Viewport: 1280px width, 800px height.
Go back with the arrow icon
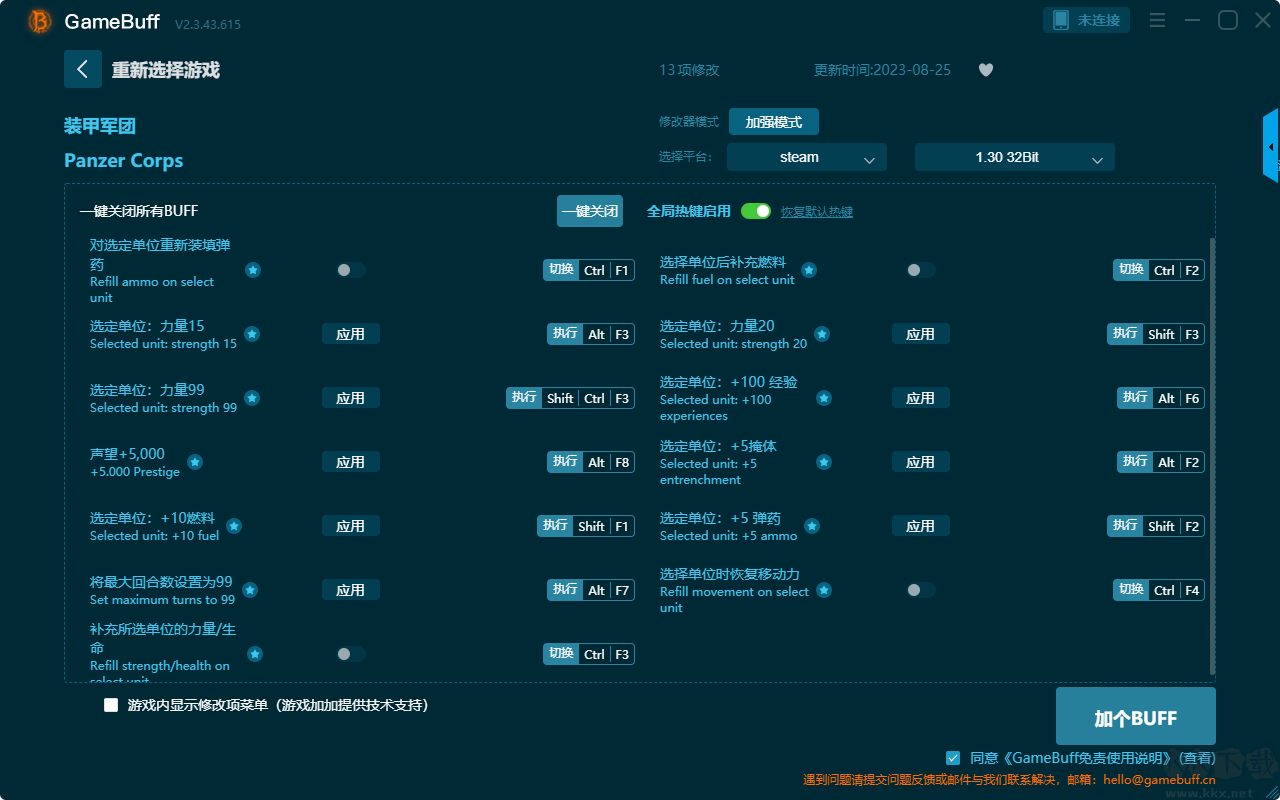83,69
